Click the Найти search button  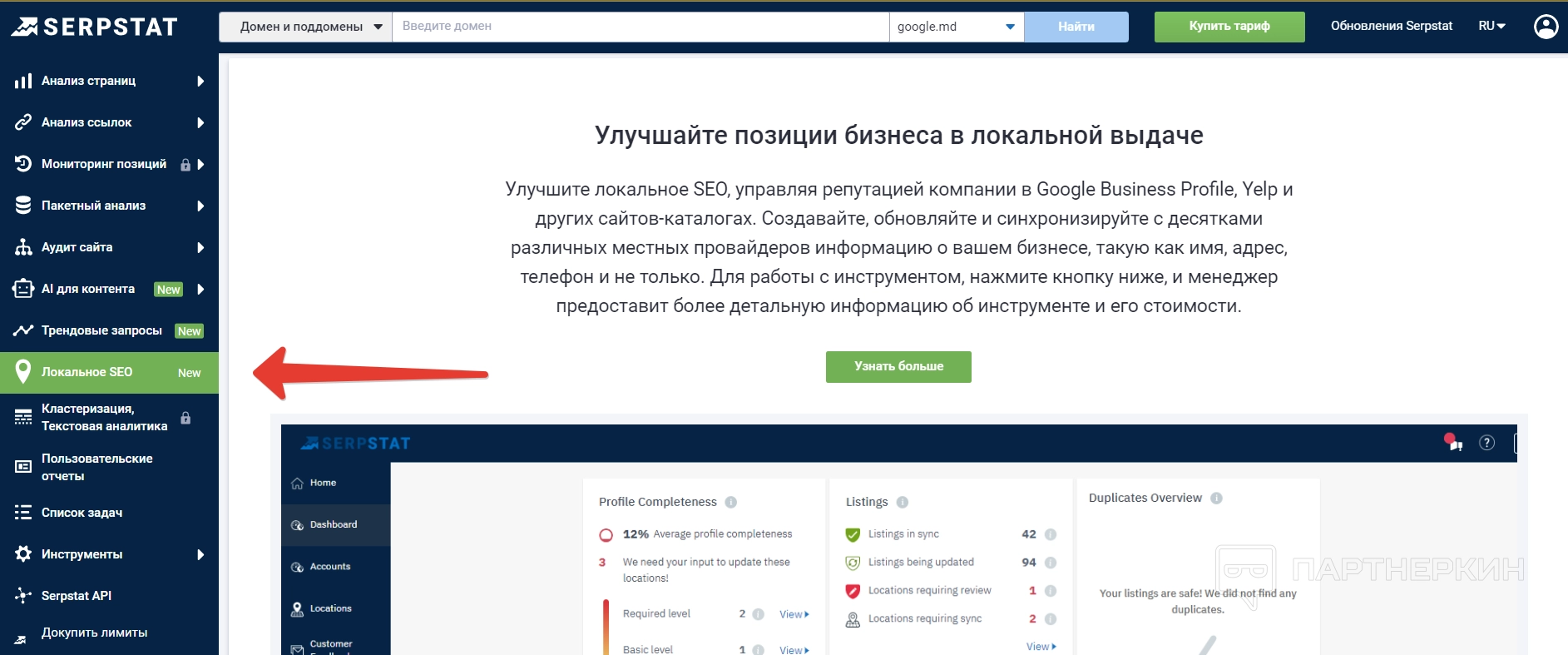click(1076, 27)
